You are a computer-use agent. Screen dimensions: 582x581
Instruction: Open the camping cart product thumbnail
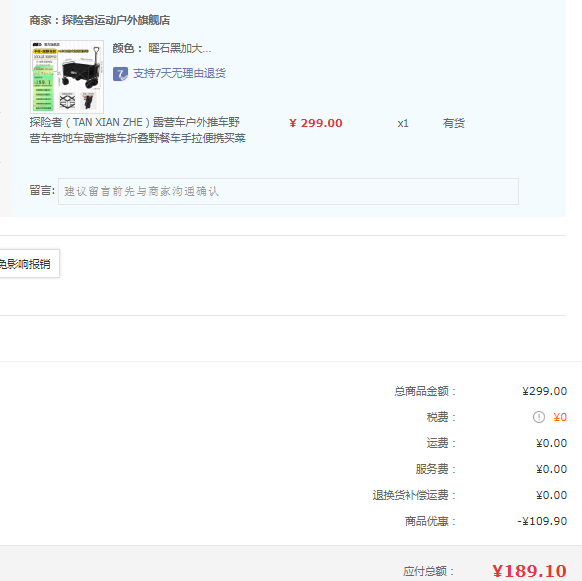click(x=67, y=77)
